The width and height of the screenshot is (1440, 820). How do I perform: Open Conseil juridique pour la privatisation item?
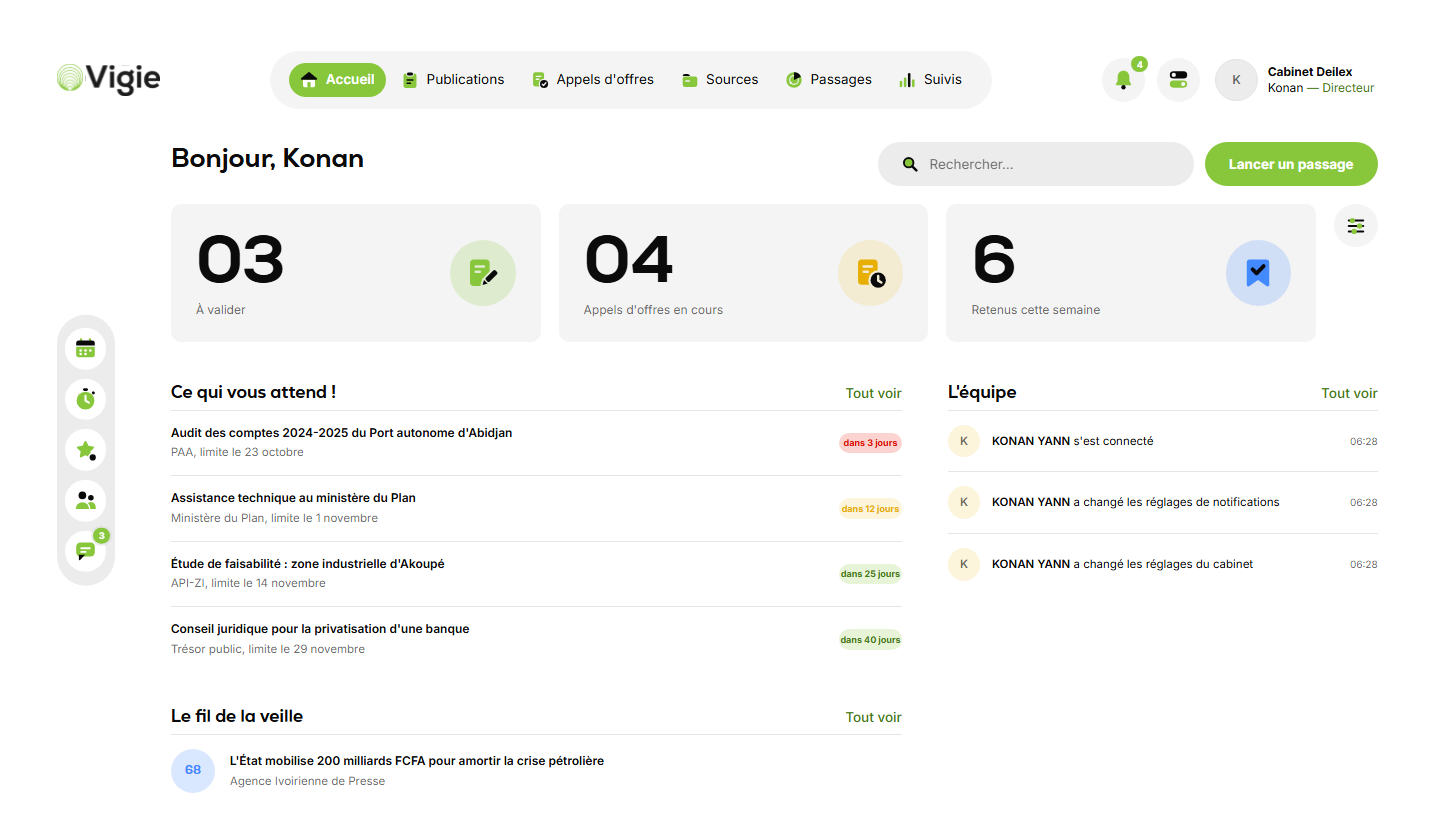tap(536, 639)
